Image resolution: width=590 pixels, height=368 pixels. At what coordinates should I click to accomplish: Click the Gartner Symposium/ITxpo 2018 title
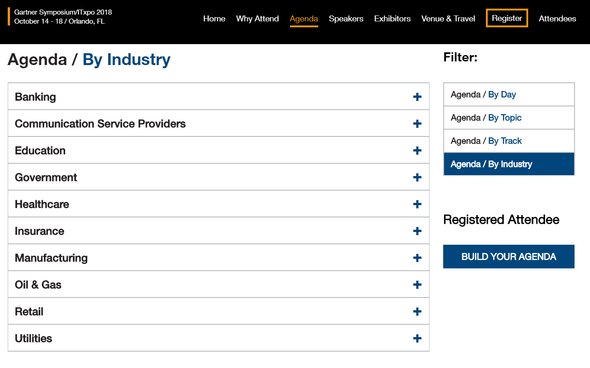[x=63, y=12]
